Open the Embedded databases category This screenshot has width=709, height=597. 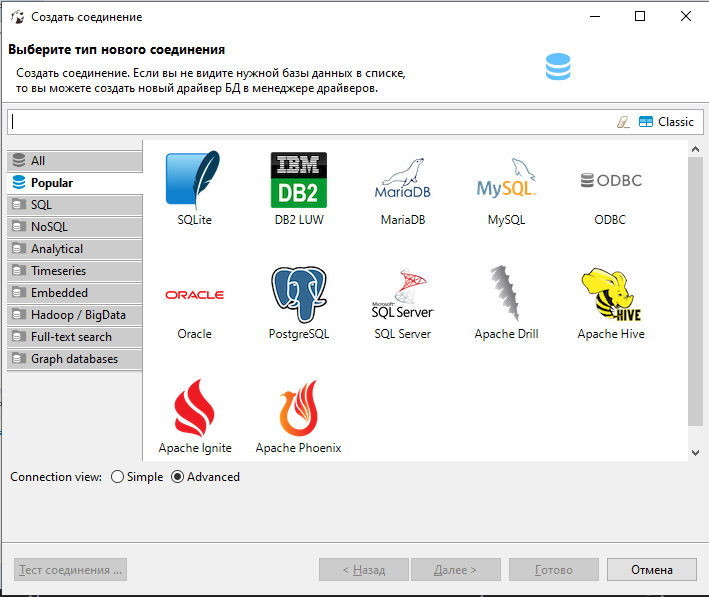click(75, 293)
